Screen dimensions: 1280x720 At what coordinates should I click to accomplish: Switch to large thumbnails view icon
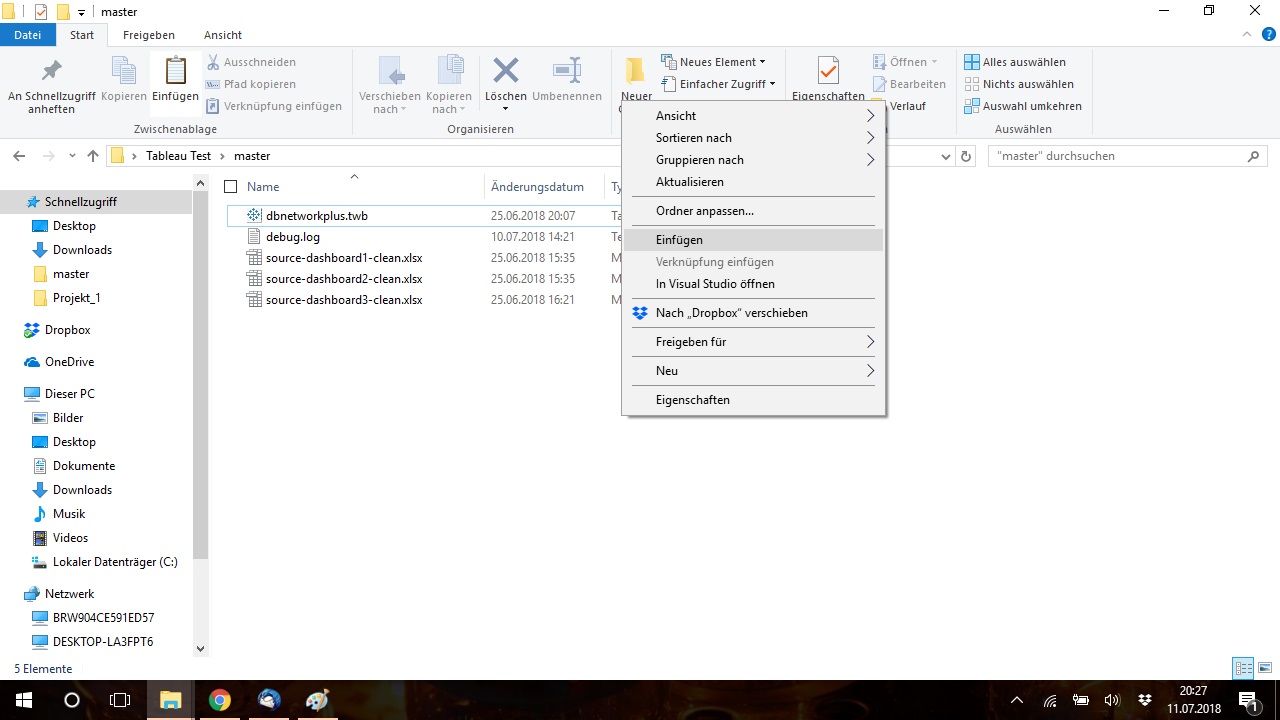pos(1265,668)
